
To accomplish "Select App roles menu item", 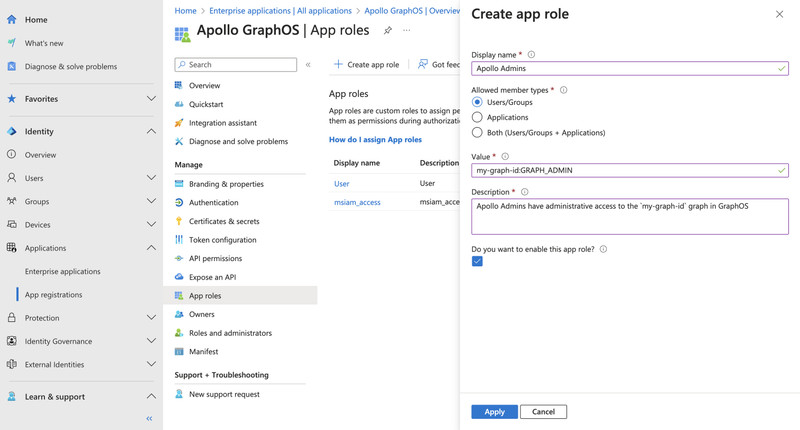I will [240, 296].
